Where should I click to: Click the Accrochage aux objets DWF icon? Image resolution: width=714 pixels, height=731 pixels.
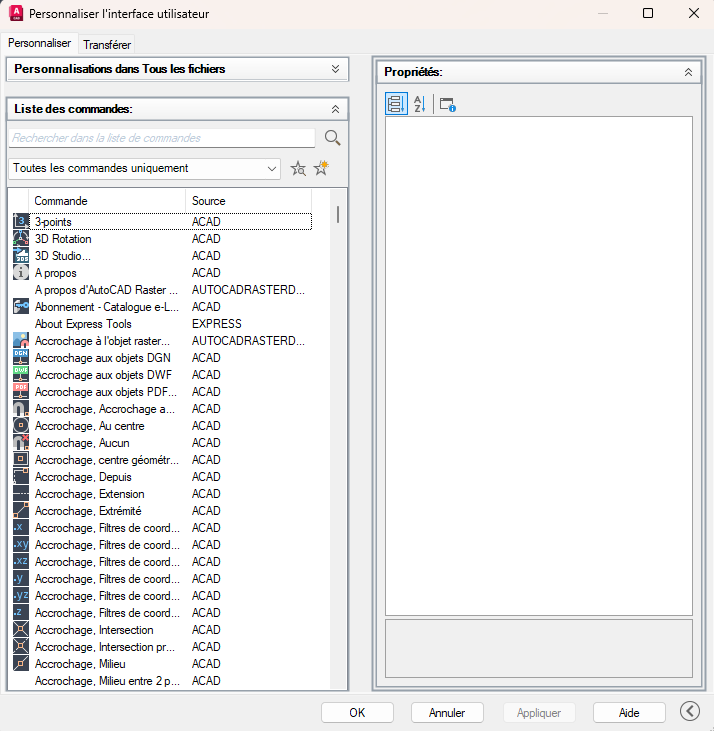(x=21, y=374)
